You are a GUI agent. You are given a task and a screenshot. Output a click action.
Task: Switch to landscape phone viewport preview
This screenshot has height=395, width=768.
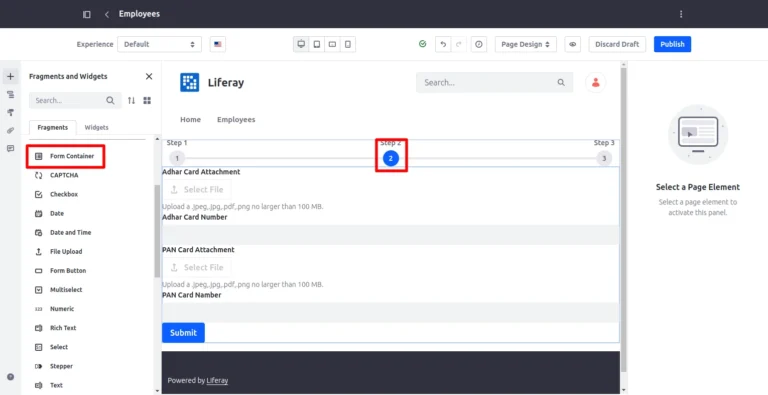(332, 44)
